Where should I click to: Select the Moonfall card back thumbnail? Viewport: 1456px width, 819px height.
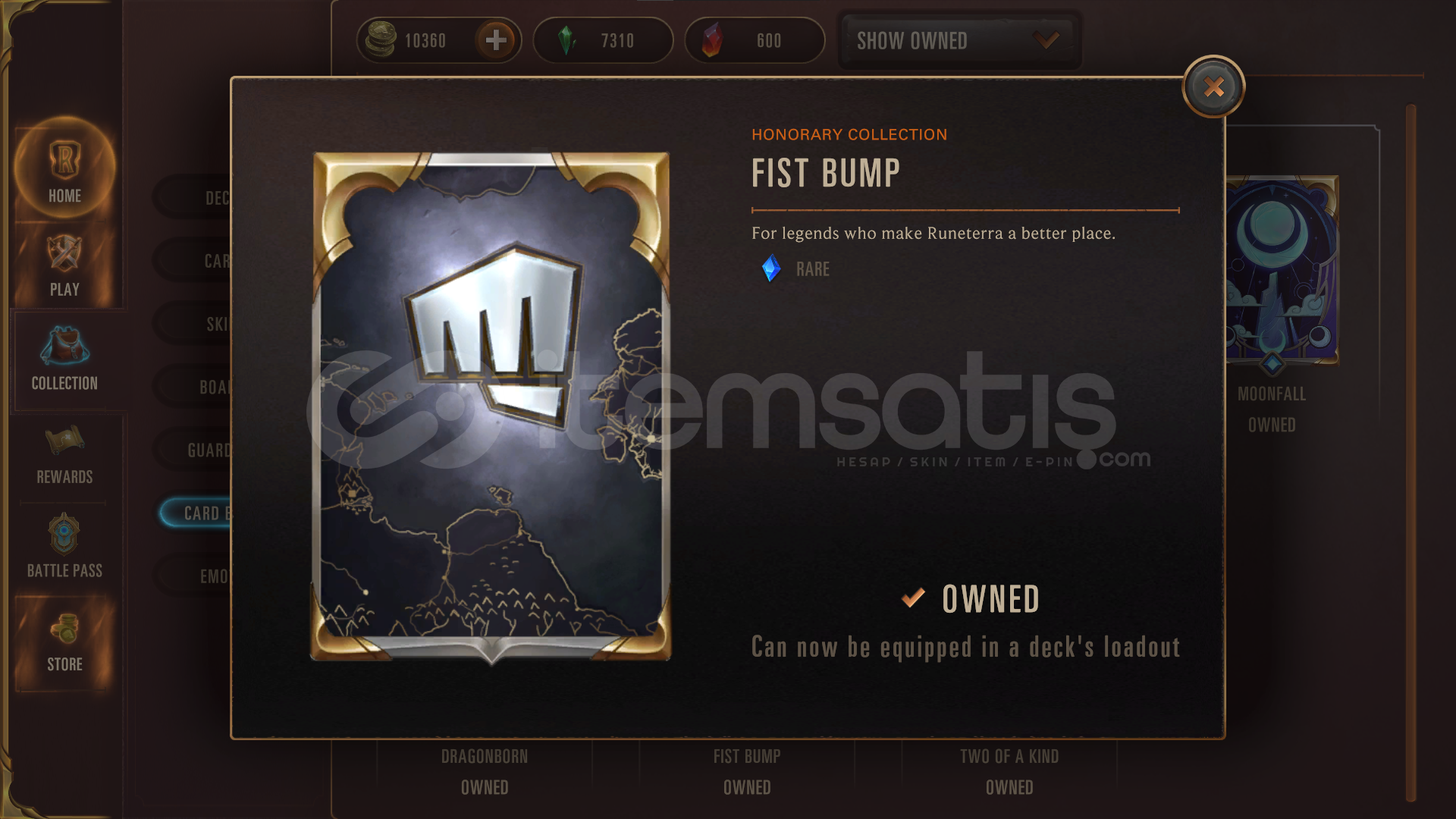pos(1282,269)
